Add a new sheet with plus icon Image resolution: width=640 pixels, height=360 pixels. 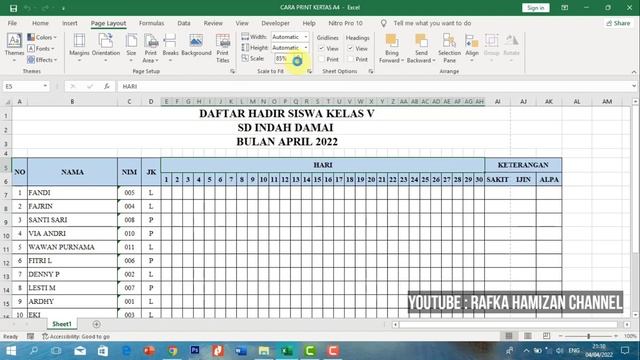point(96,324)
